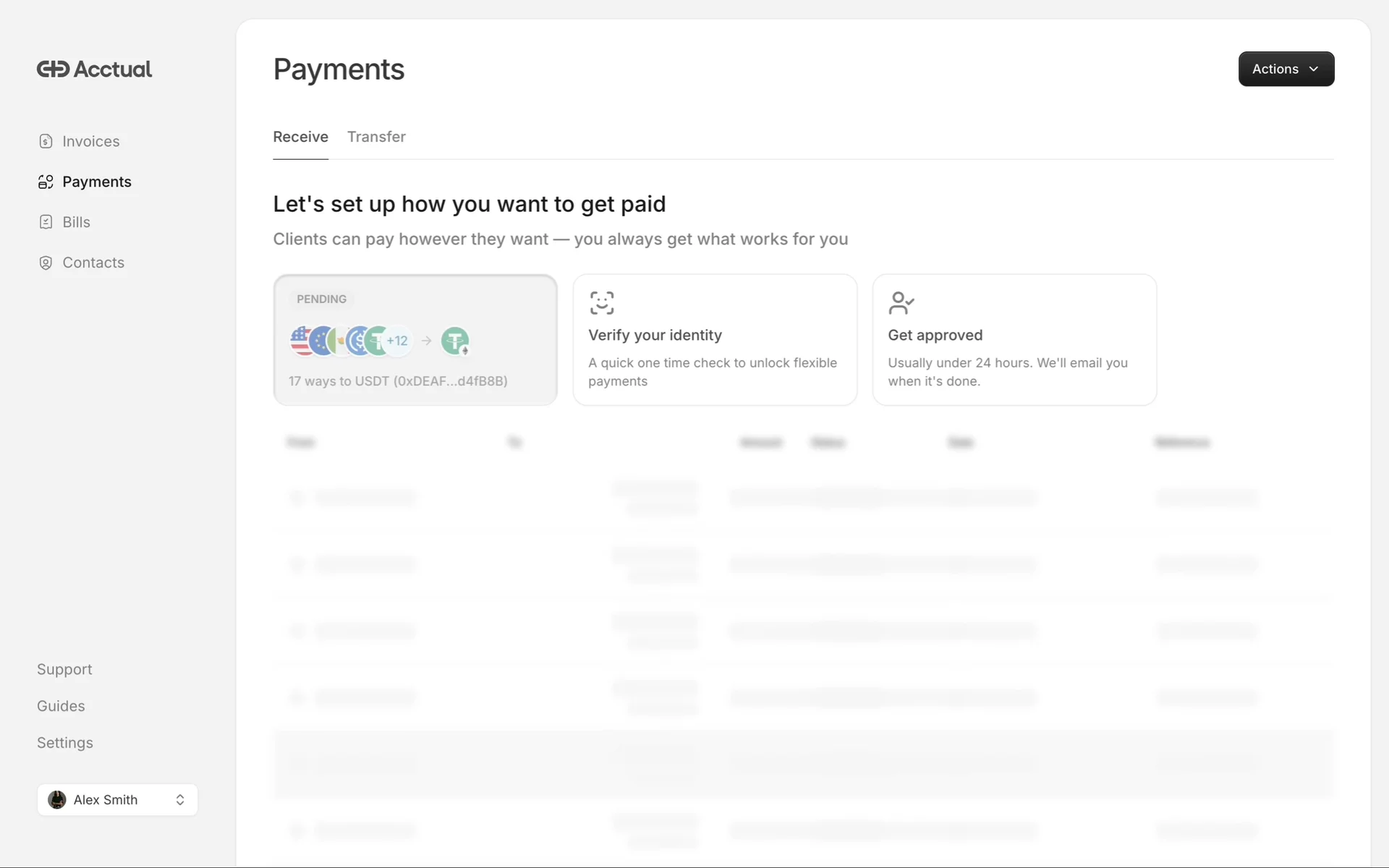Click the user approved checkmark icon
This screenshot has width=1389, height=868.
tap(901, 303)
